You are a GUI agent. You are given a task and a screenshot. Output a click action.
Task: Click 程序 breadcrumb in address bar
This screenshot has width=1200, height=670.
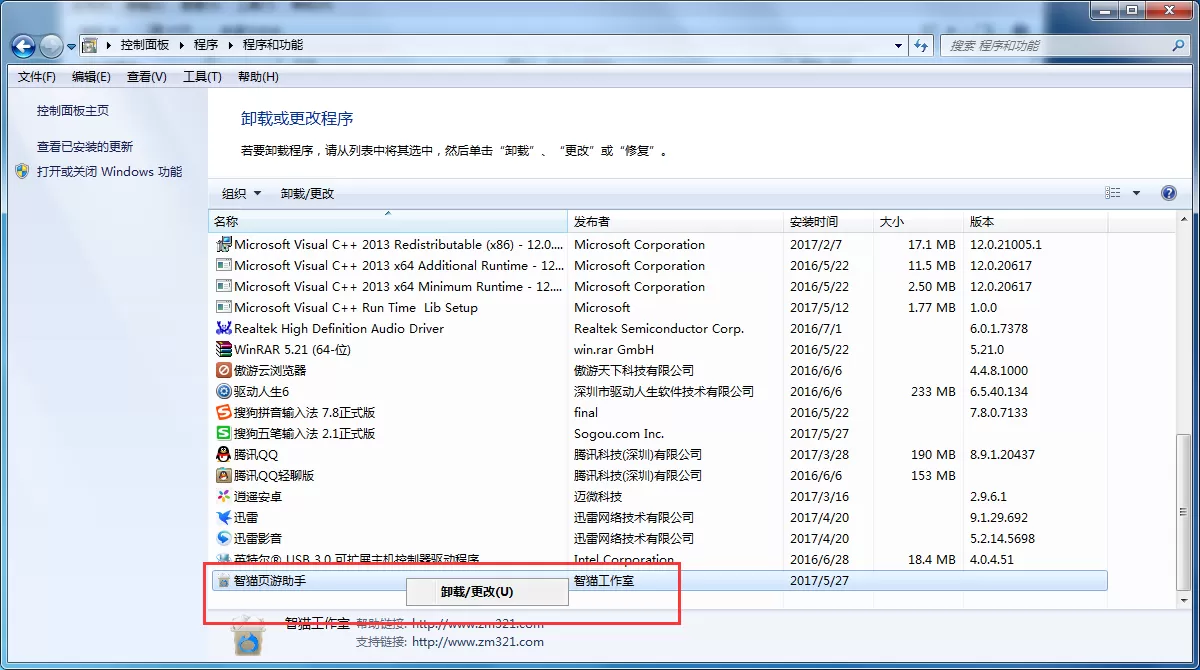pyautogui.click(x=206, y=45)
